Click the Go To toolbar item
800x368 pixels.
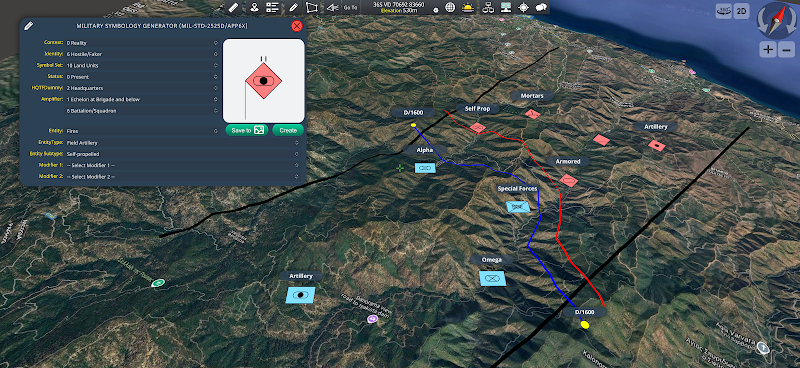[350, 7]
